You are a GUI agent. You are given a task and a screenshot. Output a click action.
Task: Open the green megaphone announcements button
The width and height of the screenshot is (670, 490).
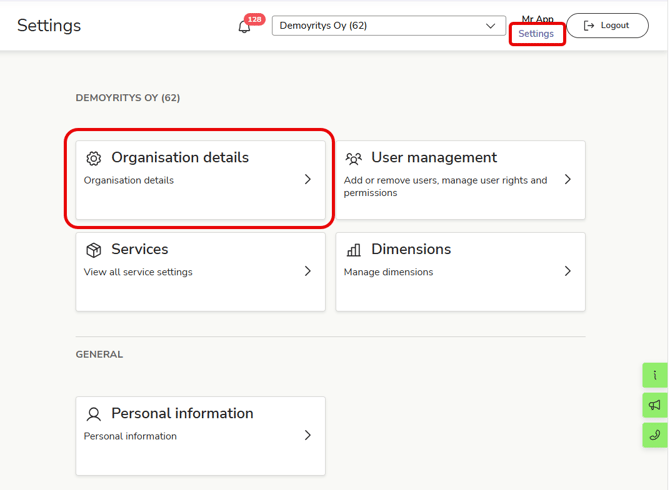[655, 405]
